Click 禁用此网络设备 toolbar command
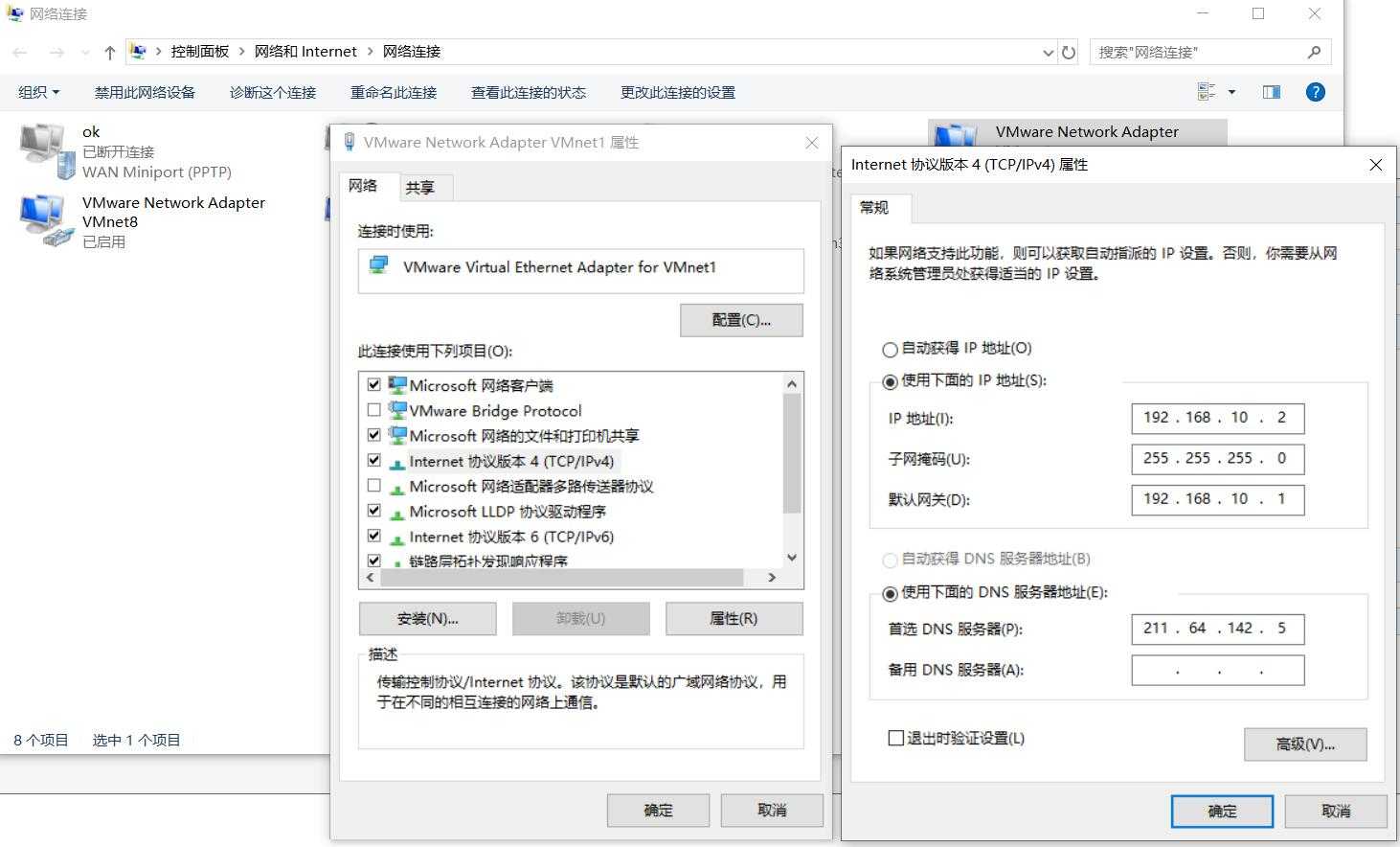Viewport: 1400px width, 847px height. point(145,92)
